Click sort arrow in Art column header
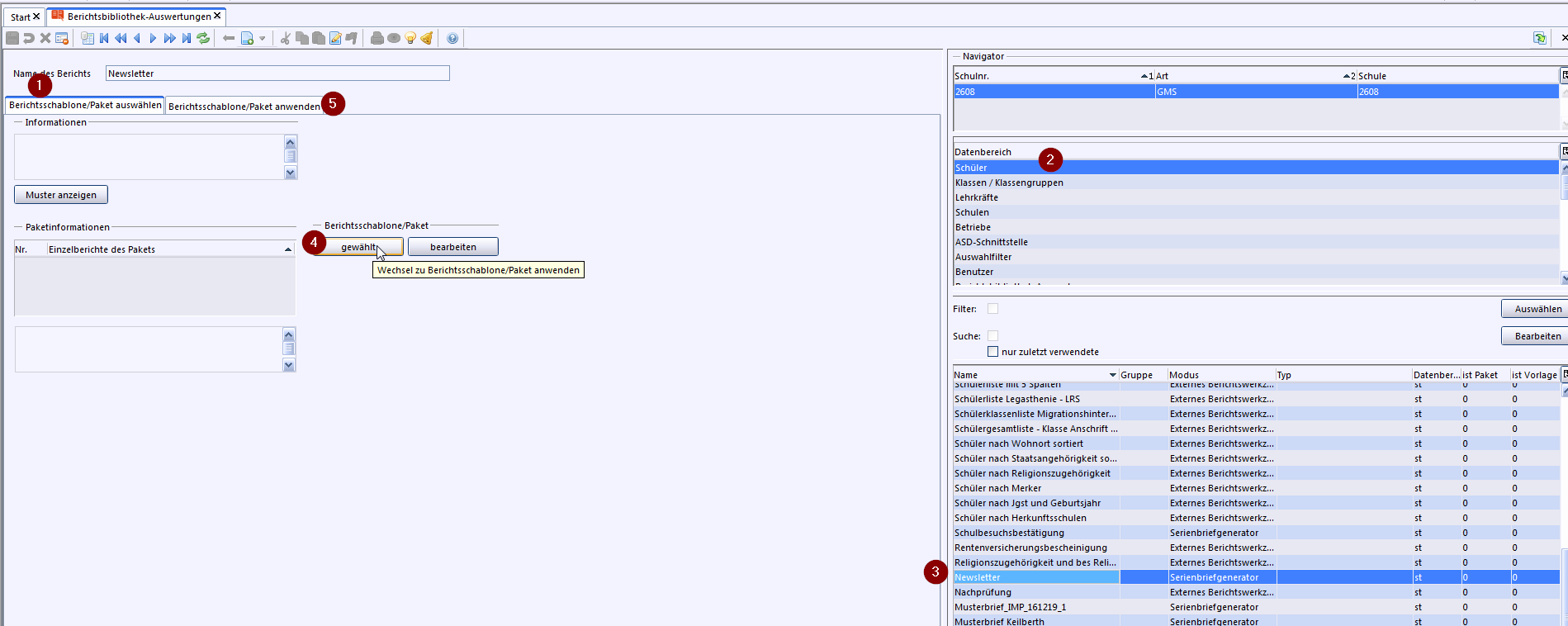Screen dimensions: 1568x626 coord(1348,76)
